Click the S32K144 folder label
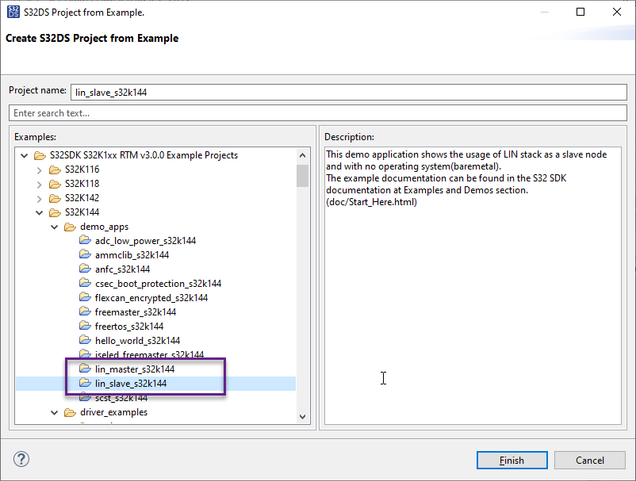This screenshot has height=481, width=636. click(x=82, y=212)
